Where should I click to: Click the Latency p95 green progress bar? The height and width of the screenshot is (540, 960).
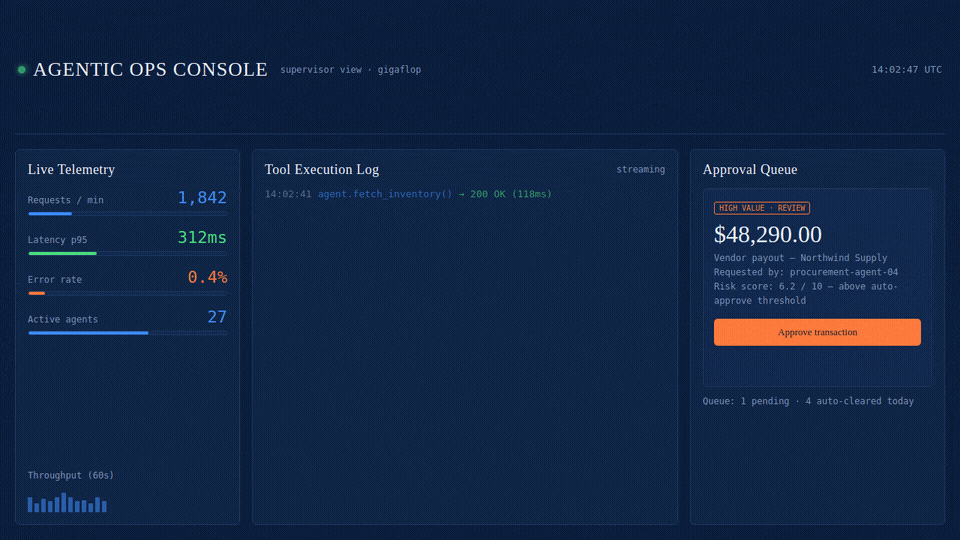127,253
